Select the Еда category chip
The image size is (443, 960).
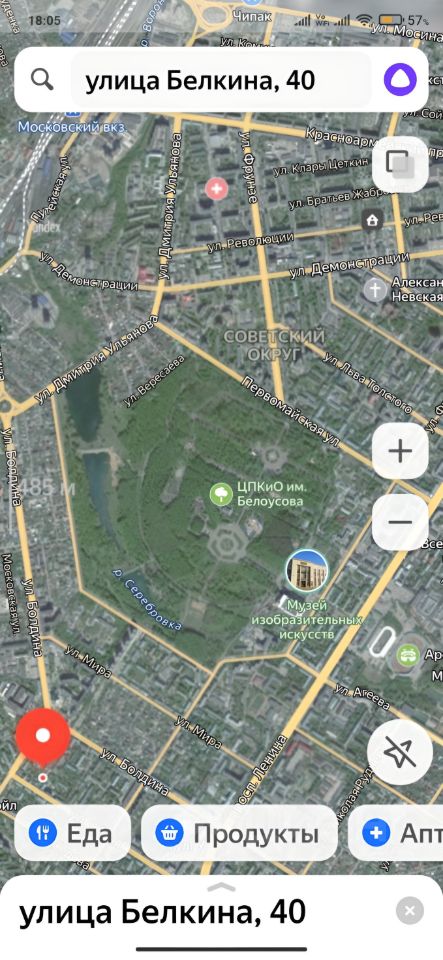tap(73, 833)
